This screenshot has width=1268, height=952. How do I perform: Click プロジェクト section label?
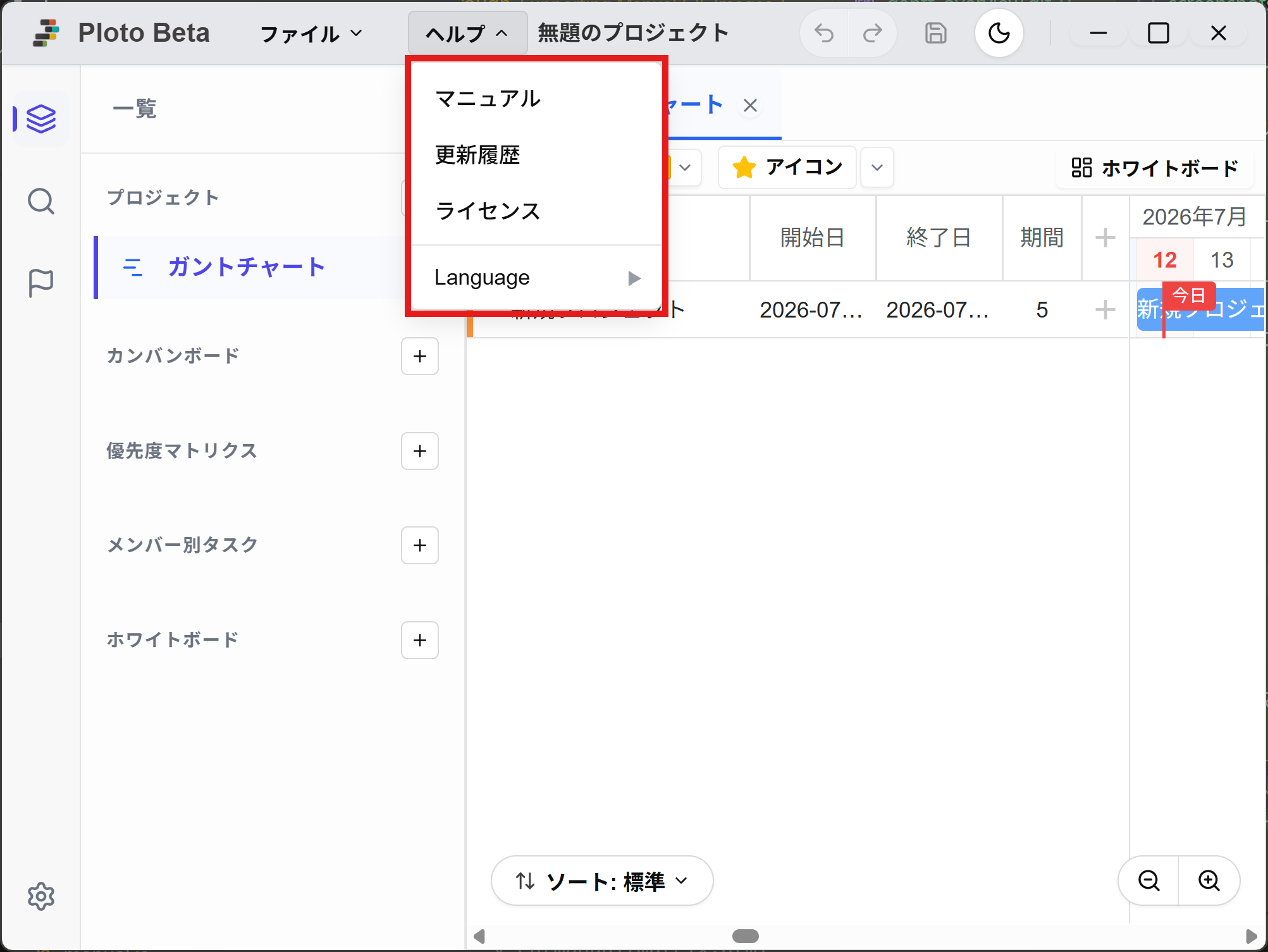(x=163, y=197)
